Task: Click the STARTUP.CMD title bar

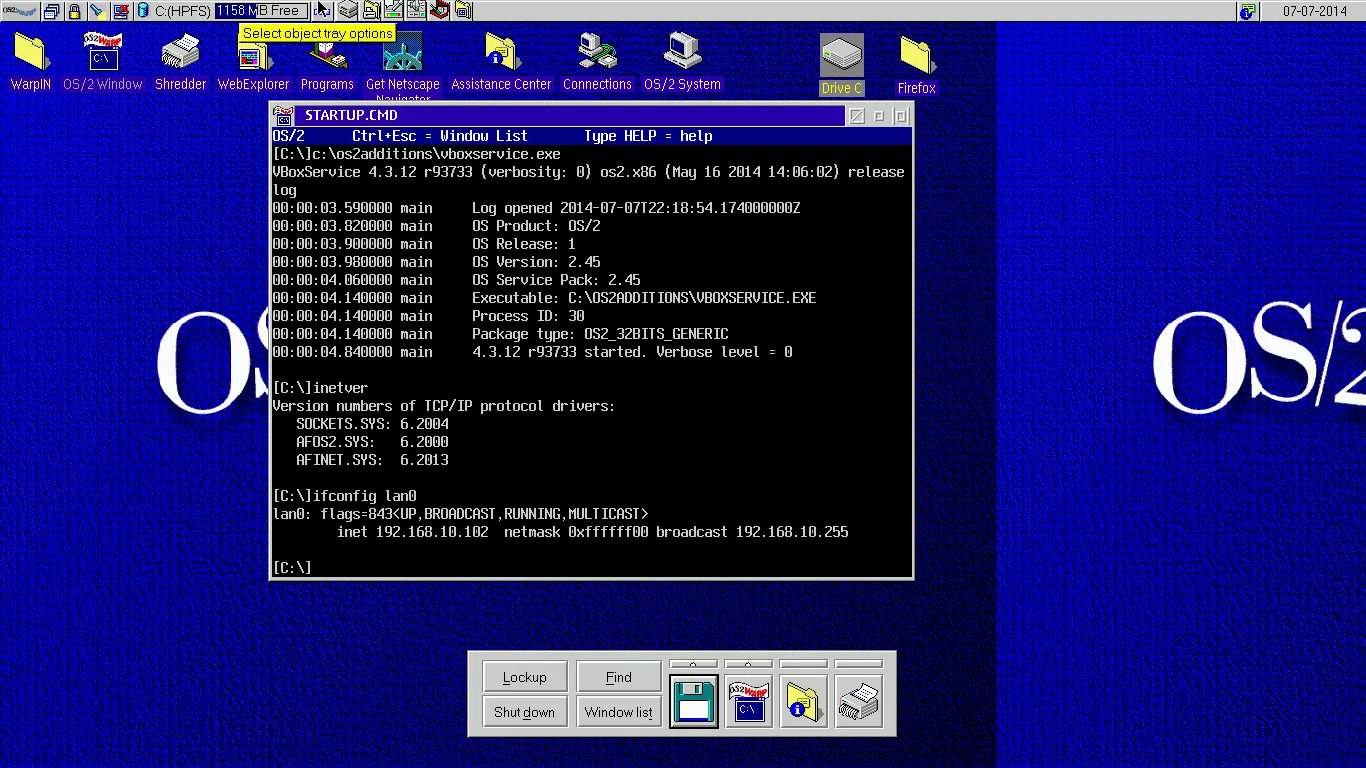Action: tap(570, 116)
